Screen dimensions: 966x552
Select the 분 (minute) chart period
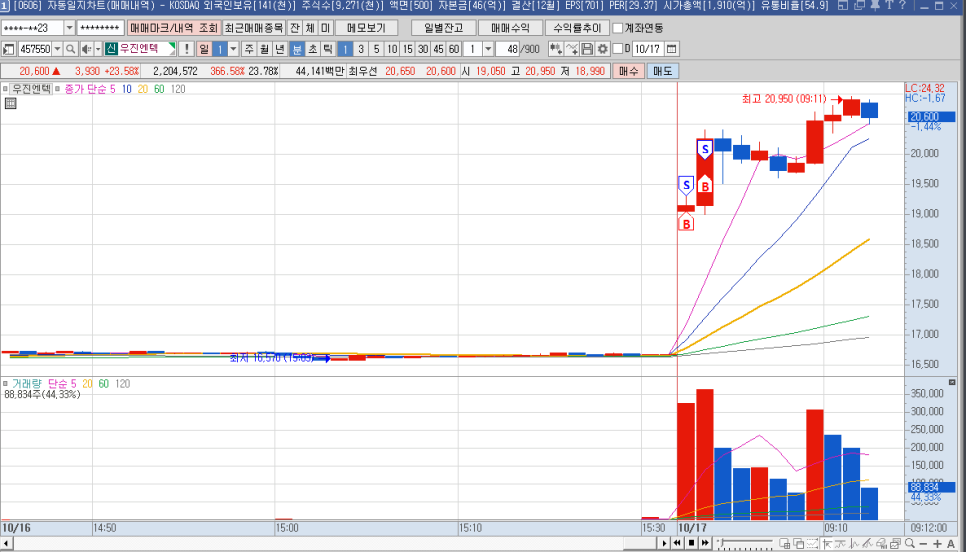click(297, 49)
